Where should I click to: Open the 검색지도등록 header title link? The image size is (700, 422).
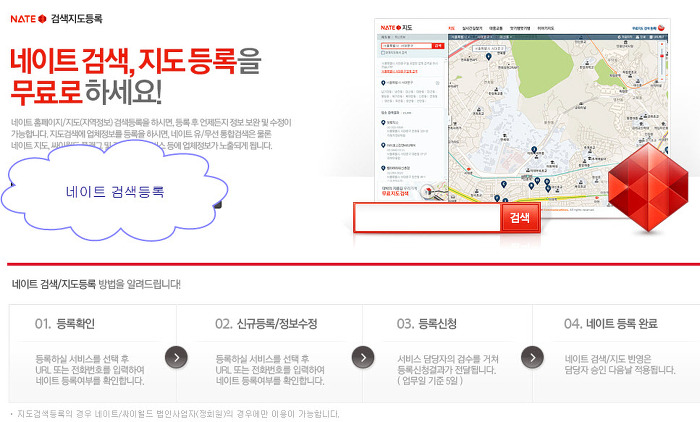(75, 18)
